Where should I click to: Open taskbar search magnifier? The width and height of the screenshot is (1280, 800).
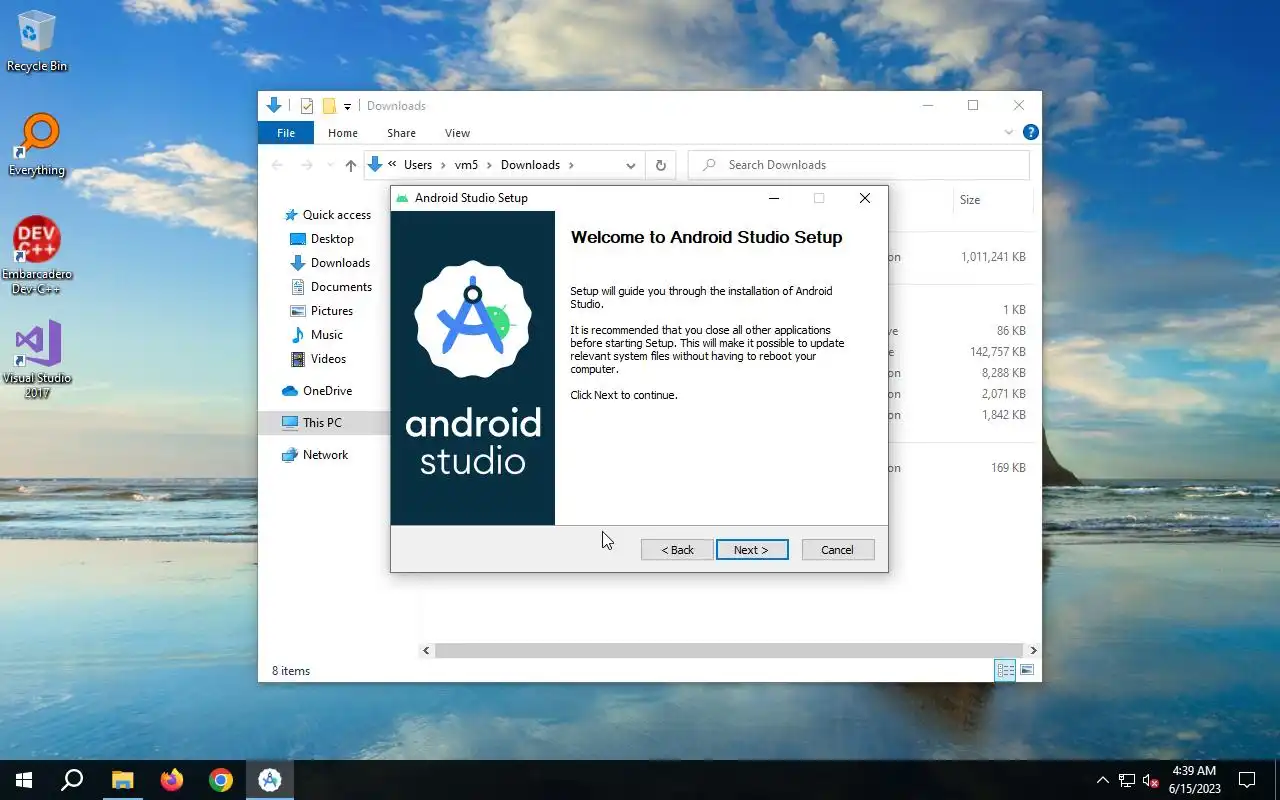72,780
